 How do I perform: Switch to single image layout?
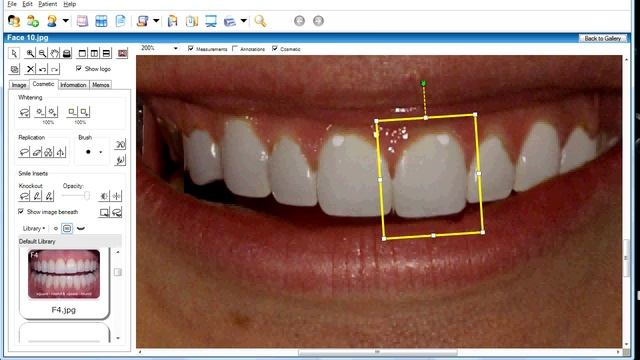coord(82,53)
